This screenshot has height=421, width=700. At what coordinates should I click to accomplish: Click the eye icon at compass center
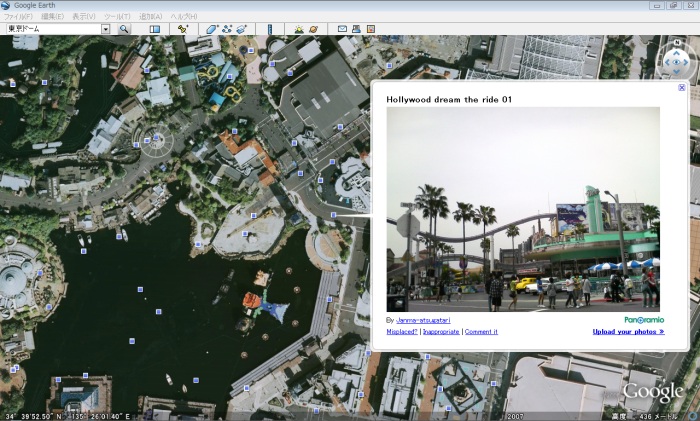676,63
